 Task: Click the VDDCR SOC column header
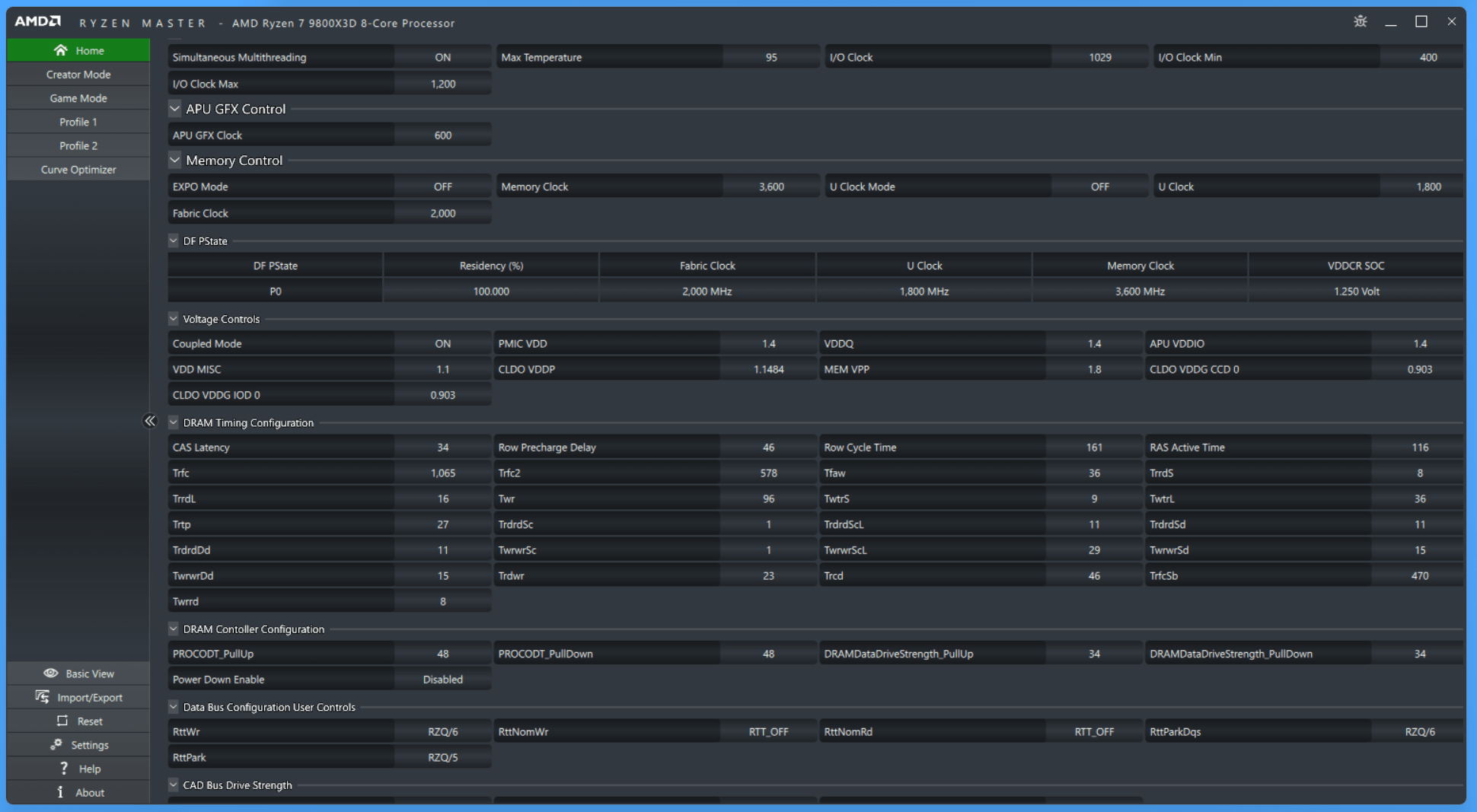point(1356,265)
